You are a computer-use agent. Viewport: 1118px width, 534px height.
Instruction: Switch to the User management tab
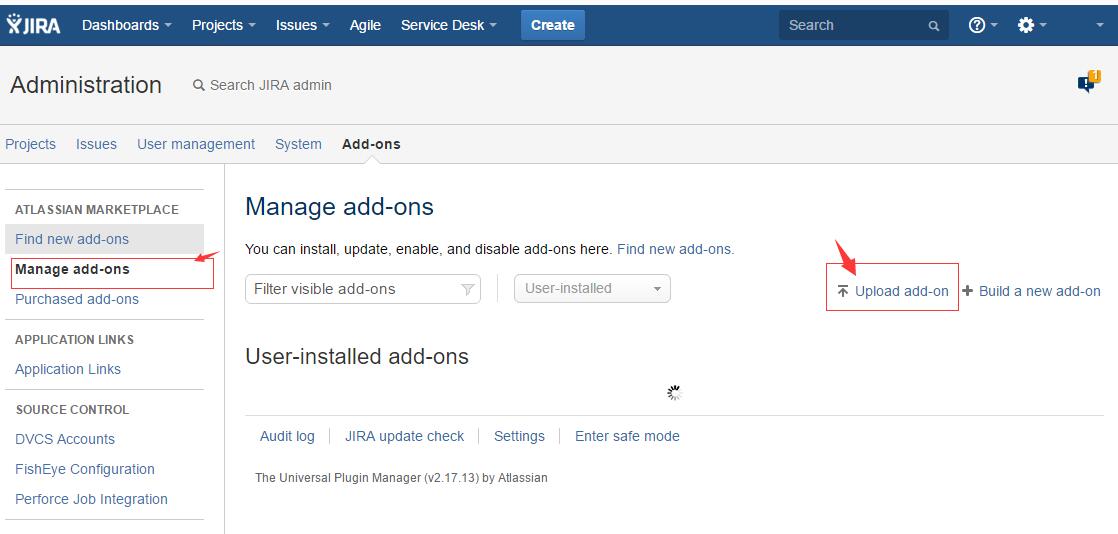(195, 144)
